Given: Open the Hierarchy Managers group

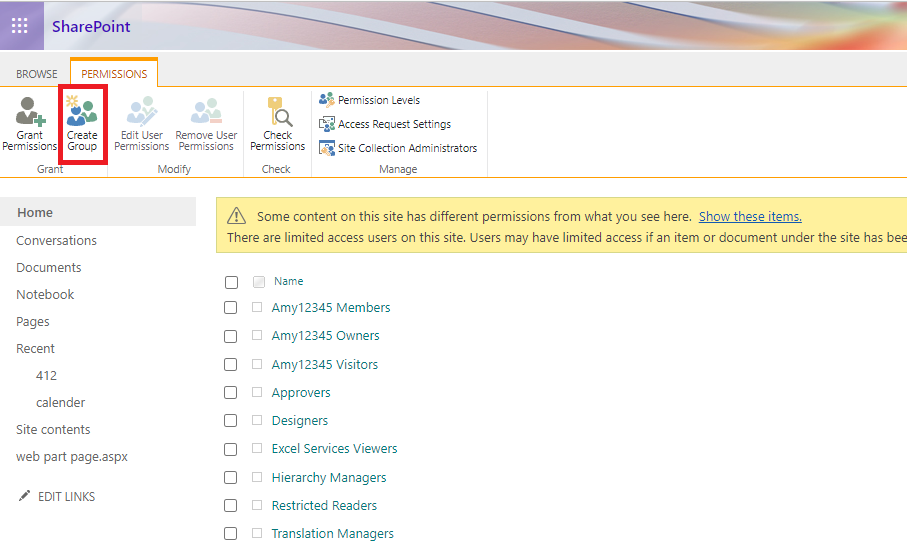Looking at the screenshot, I should click(x=329, y=477).
